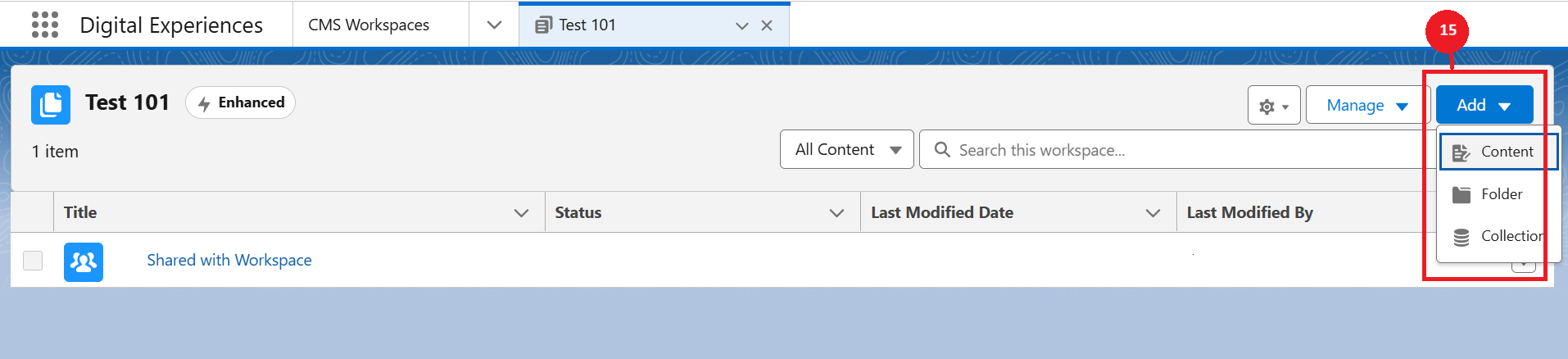Click the Add button

point(1484,106)
